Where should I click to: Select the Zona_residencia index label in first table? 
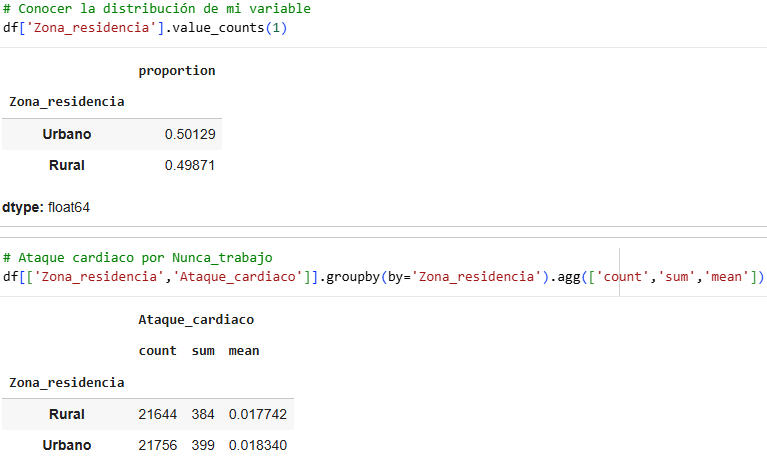pos(67,102)
